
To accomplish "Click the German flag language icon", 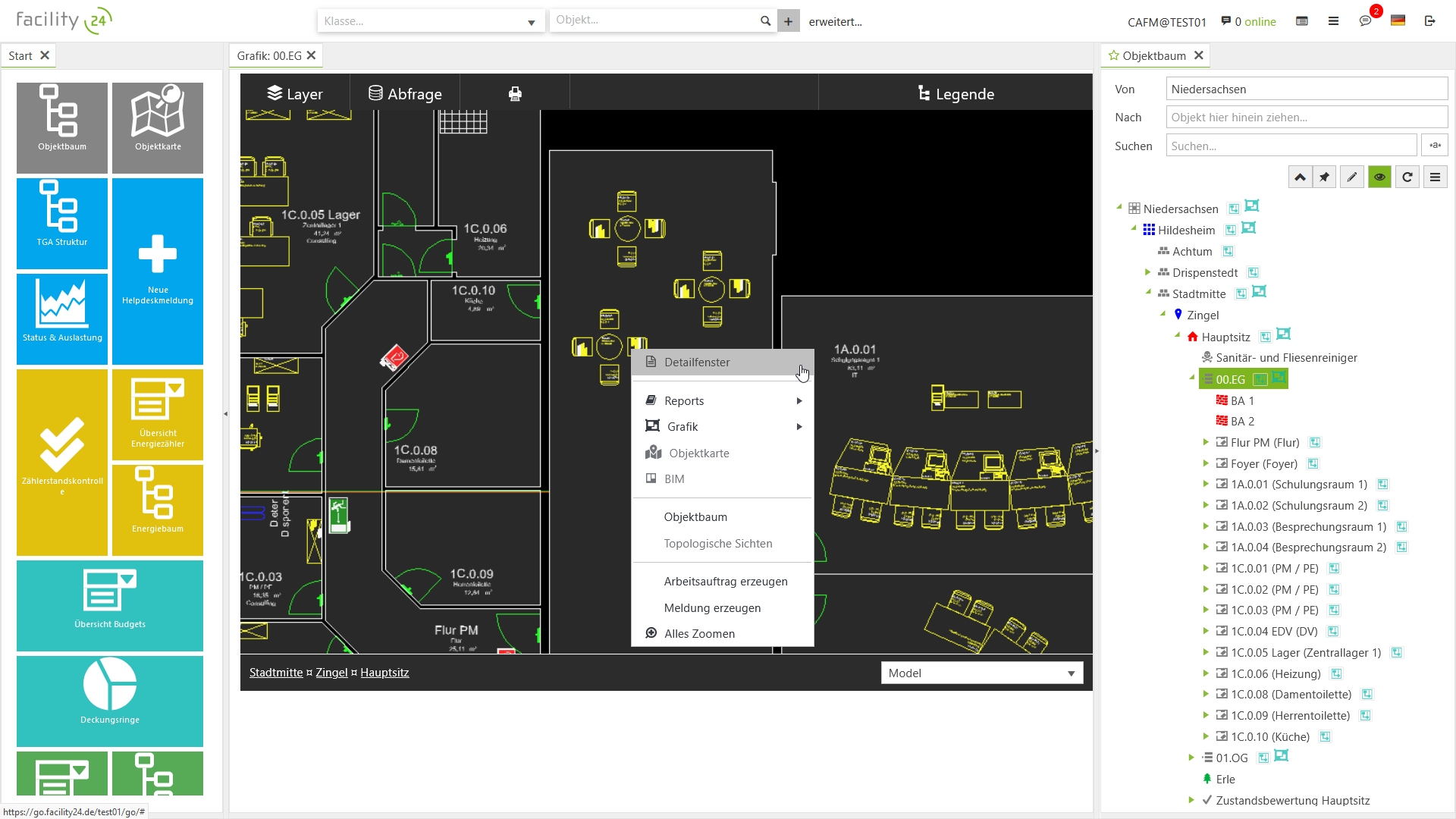I will coord(1398,21).
